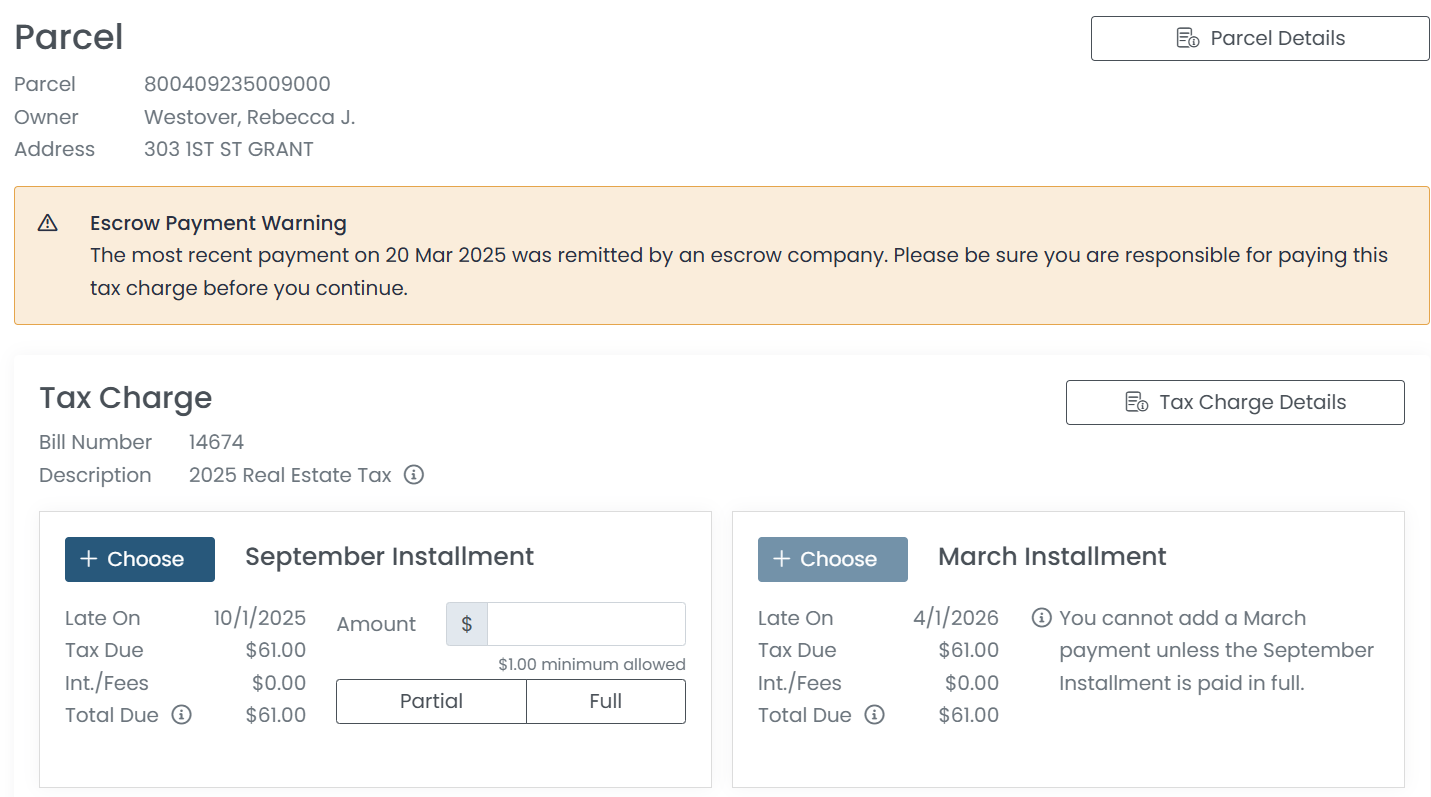The height and width of the screenshot is (797, 1431).
Task: Select the Partial payment option
Action: pyautogui.click(x=431, y=701)
